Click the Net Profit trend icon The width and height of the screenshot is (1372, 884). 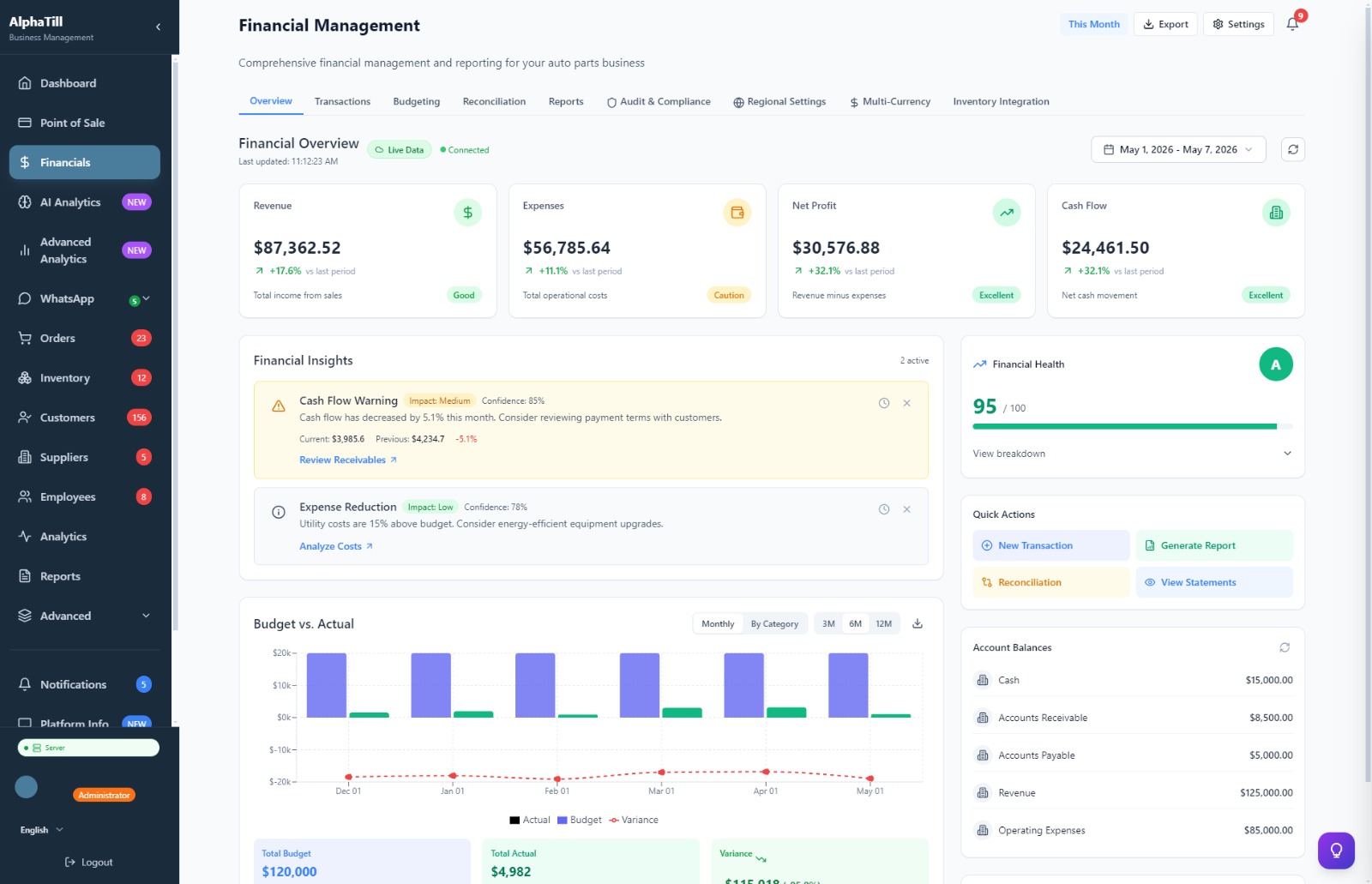click(x=1007, y=213)
